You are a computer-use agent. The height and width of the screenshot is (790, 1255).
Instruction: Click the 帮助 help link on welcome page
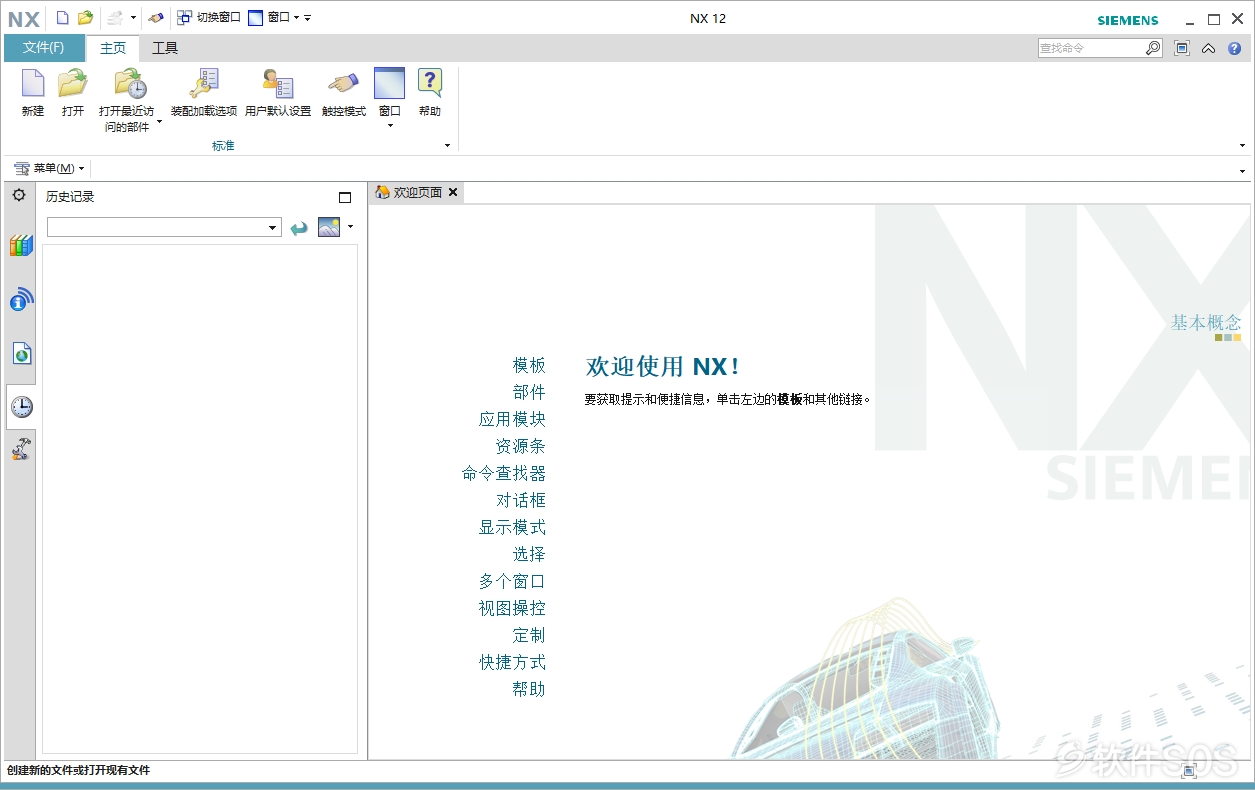pos(529,689)
